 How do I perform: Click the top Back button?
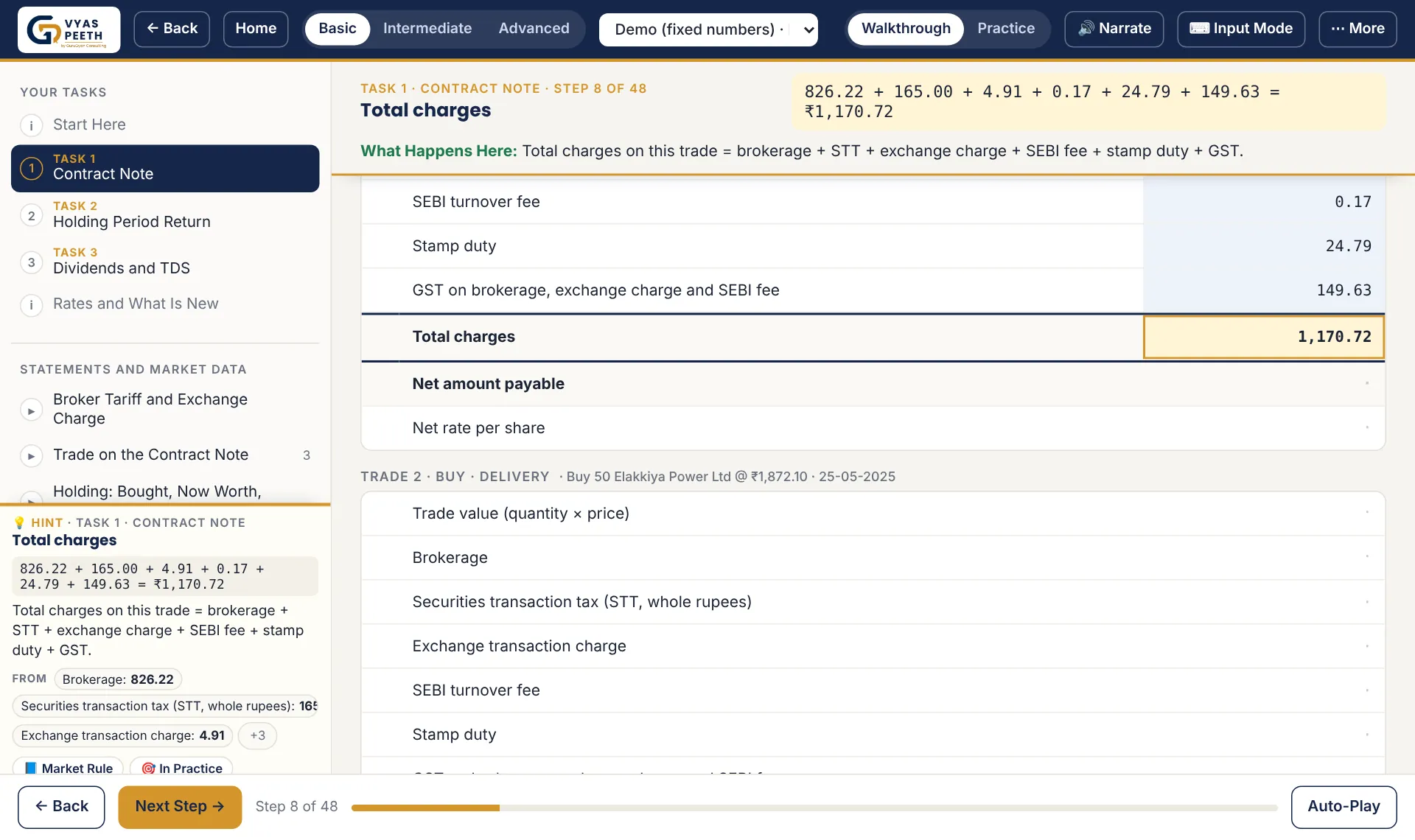172,29
